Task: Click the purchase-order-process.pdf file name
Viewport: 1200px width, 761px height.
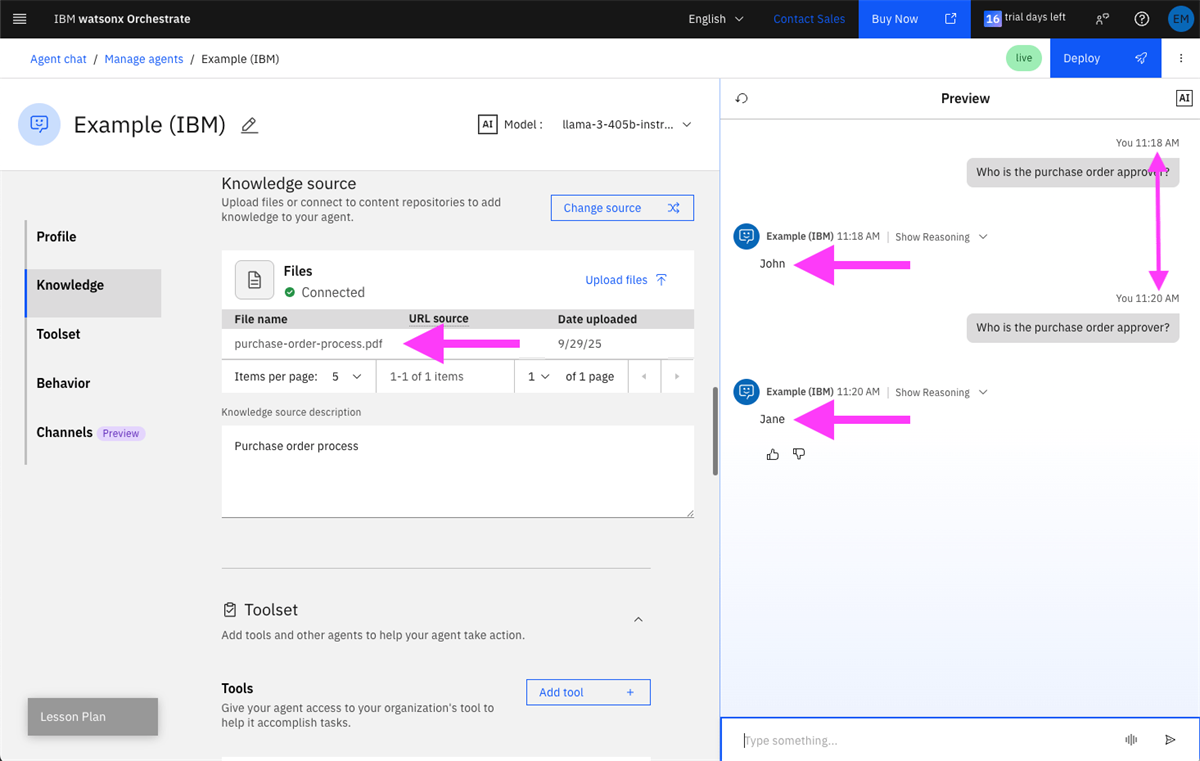Action: coord(308,343)
